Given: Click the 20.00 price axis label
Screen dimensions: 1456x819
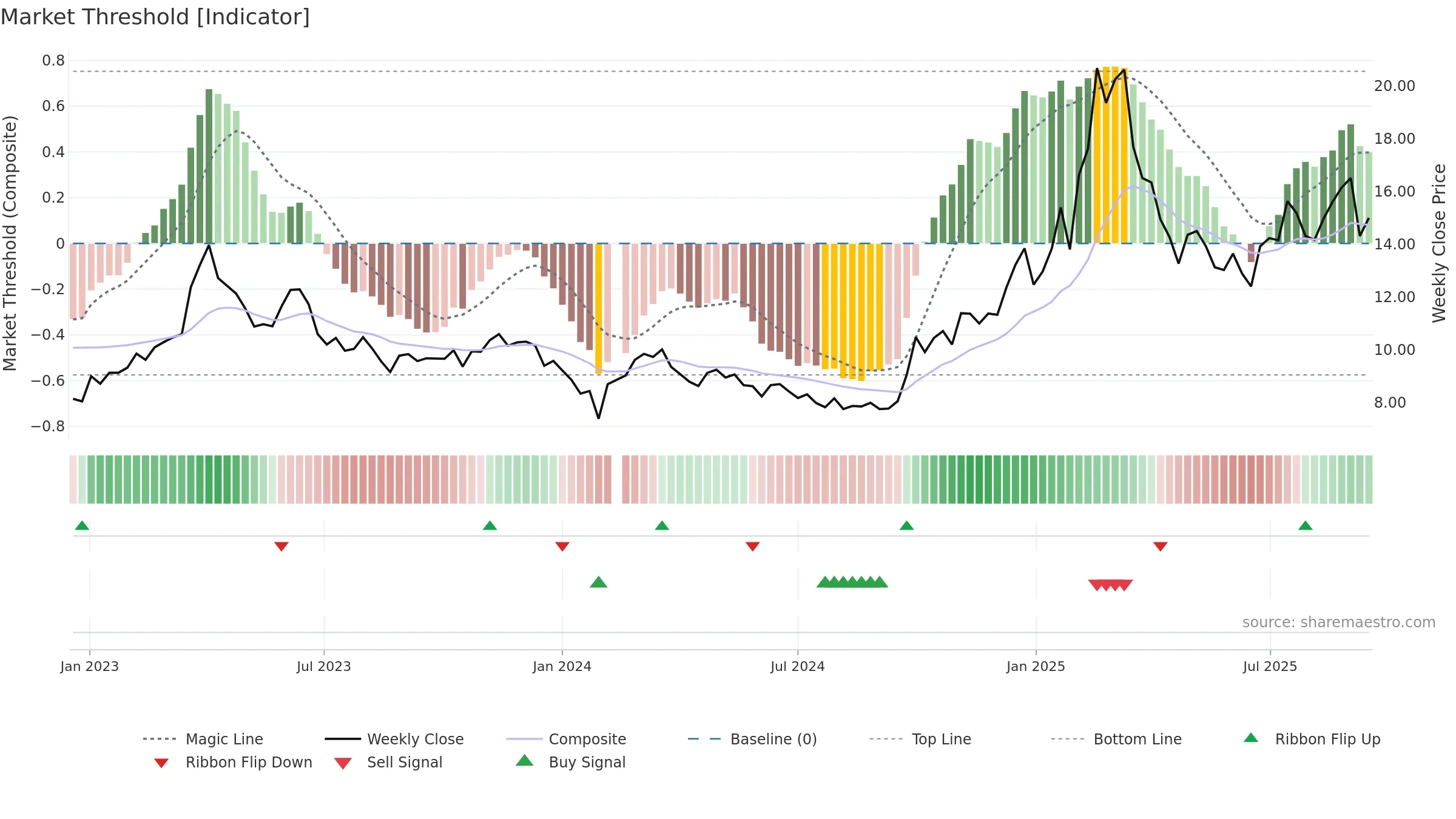Looking at the screenshot, I should click(x=1395, y=86).
